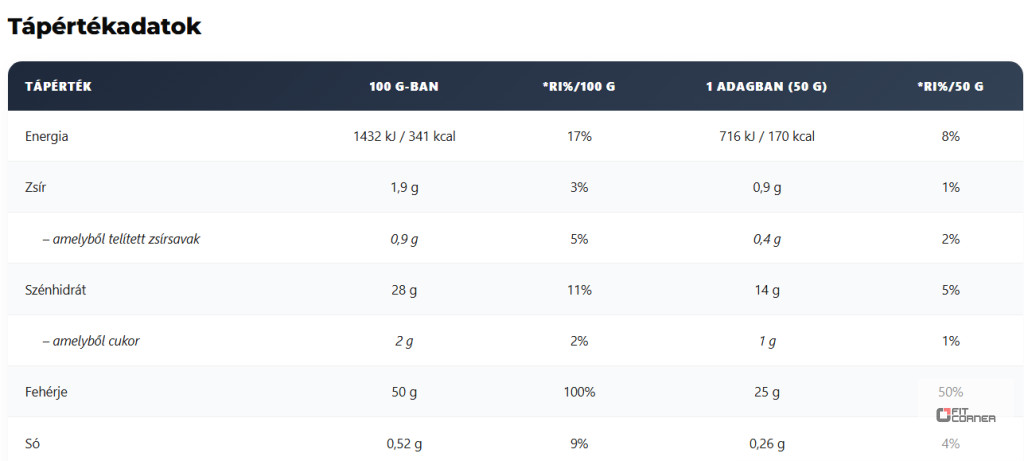Click the 716 kJ / 170 kcal value

[x=766, y=136]
